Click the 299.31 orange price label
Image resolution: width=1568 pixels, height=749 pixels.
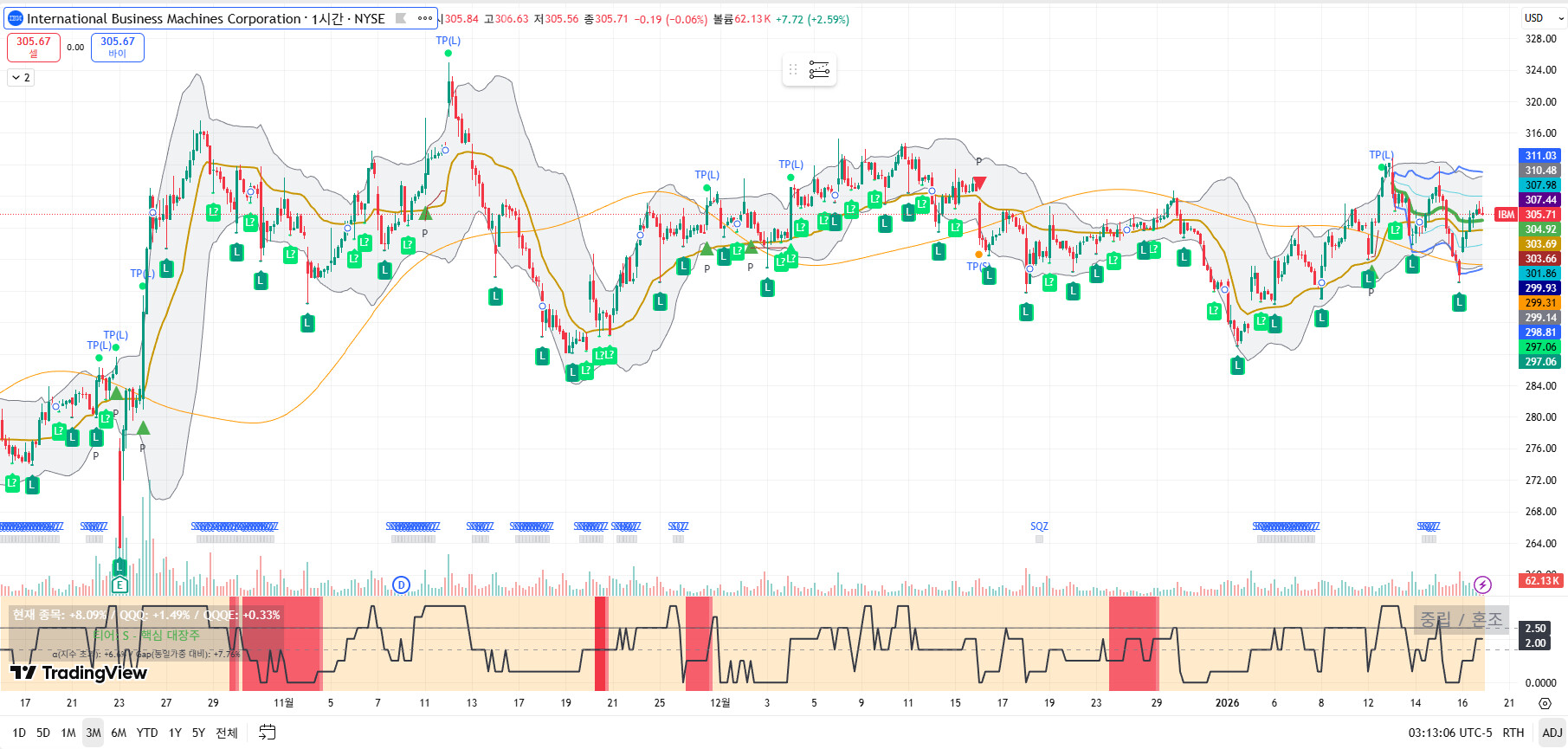pos(1541,303)
